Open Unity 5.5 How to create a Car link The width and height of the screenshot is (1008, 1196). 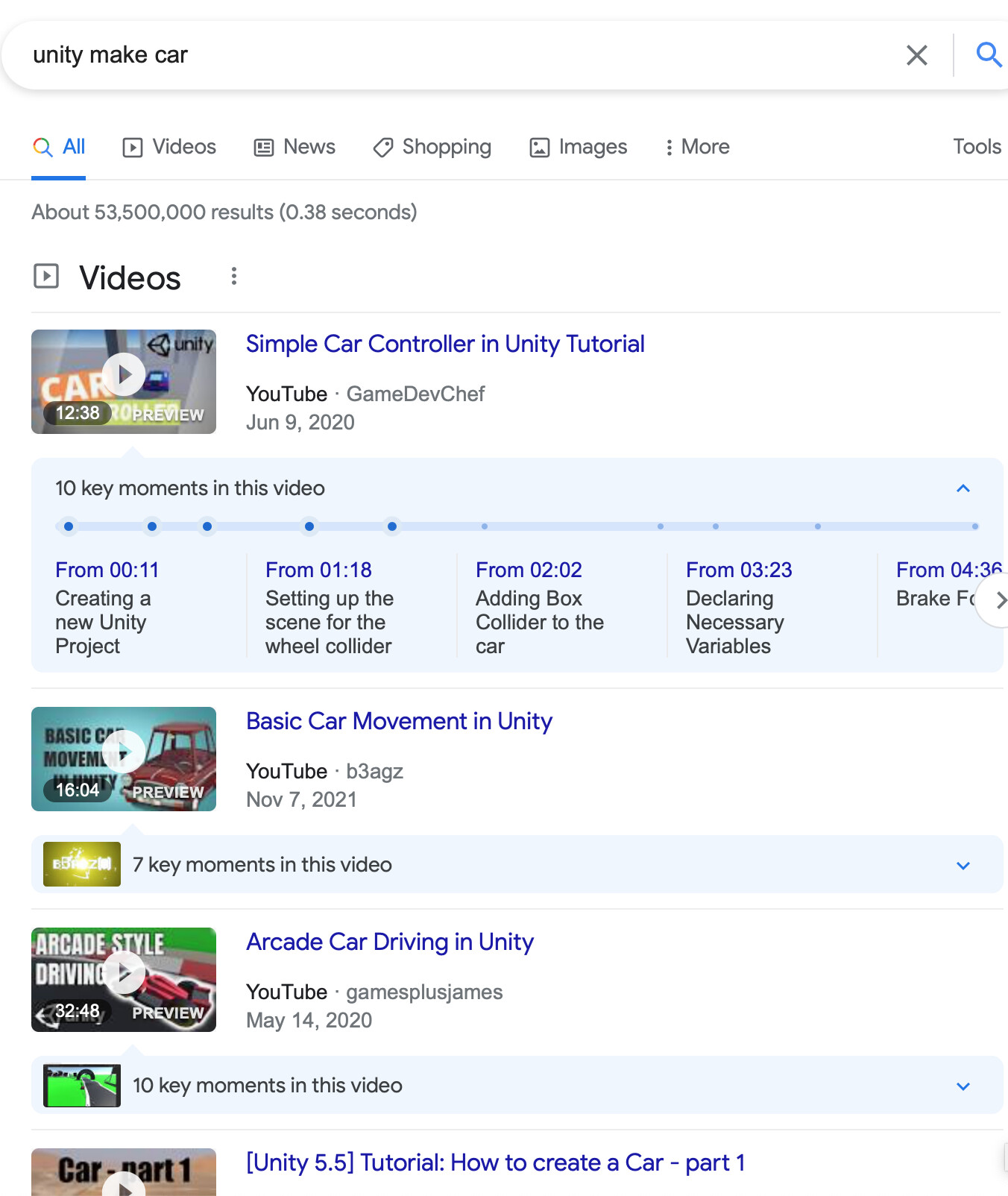[496, 1162]
